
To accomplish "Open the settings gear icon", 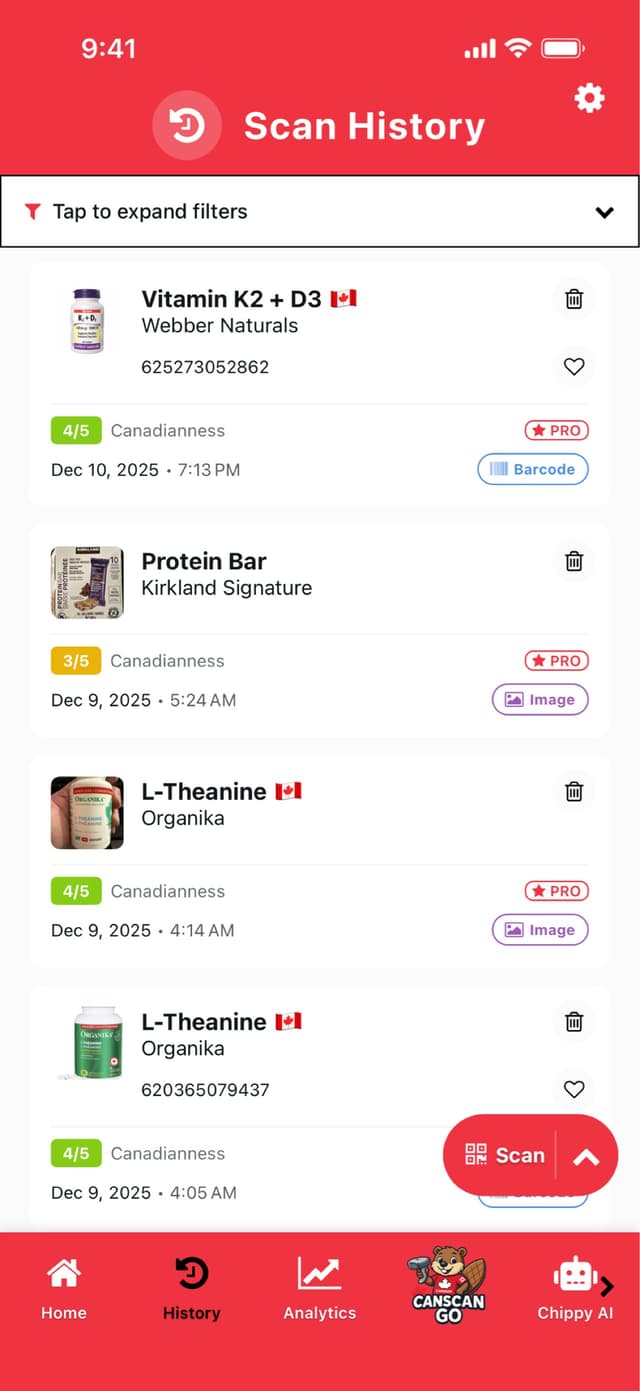I will click(x=589, y=98).
